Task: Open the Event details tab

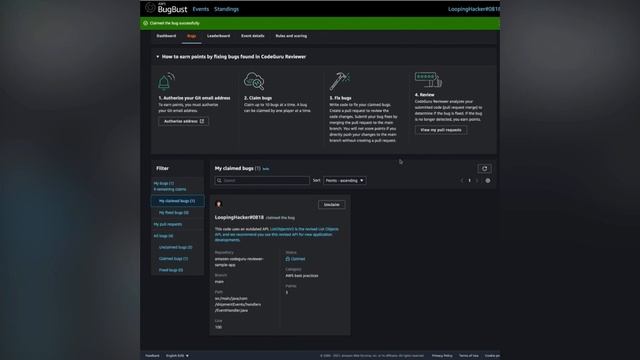Action: 253,36
